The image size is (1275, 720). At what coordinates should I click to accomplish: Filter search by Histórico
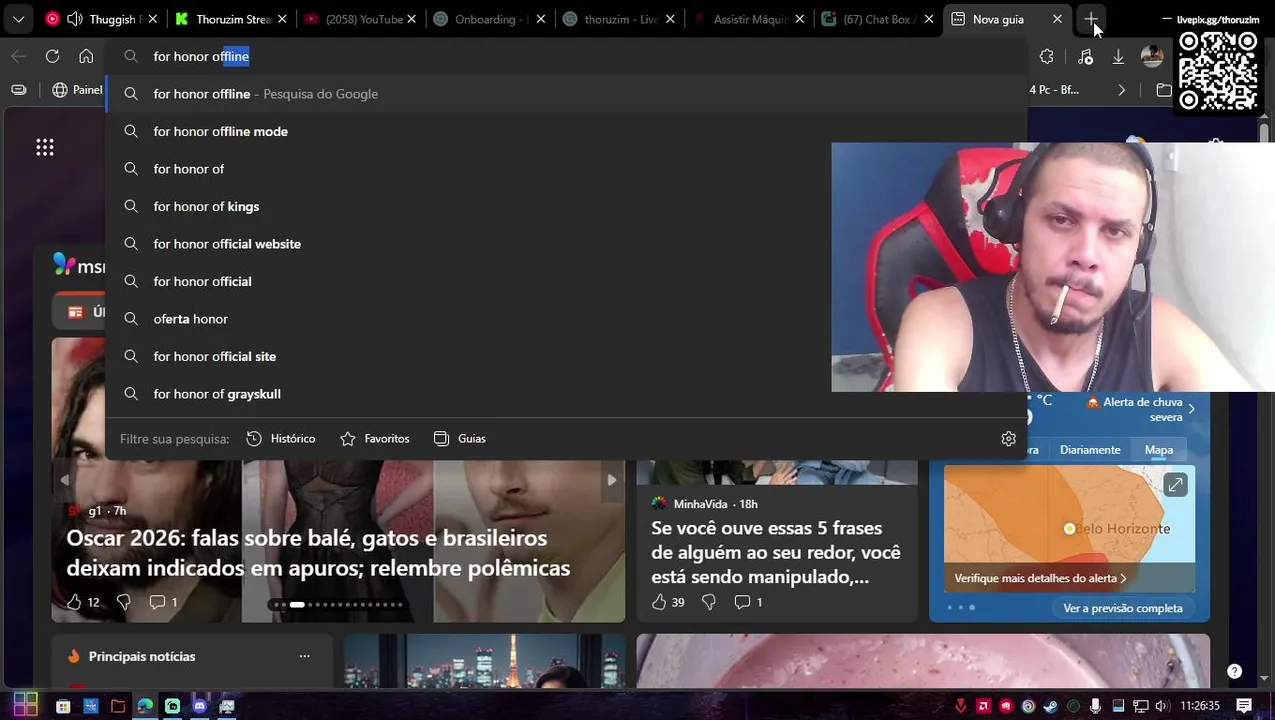tap(281, 439)
